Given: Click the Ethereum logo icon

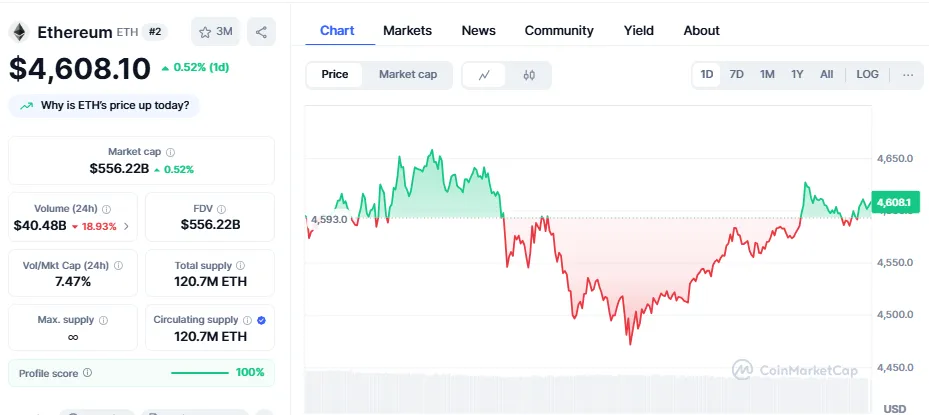Looking at the screenshot, I should click(x=19, y=32).
